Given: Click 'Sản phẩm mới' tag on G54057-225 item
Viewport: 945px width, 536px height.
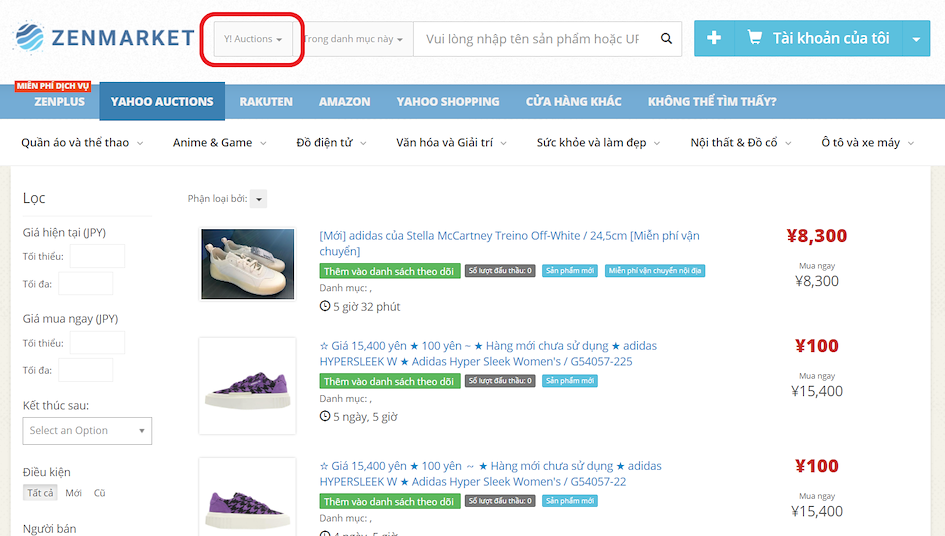Looking at the screenshot, I should tap(570, 380).
